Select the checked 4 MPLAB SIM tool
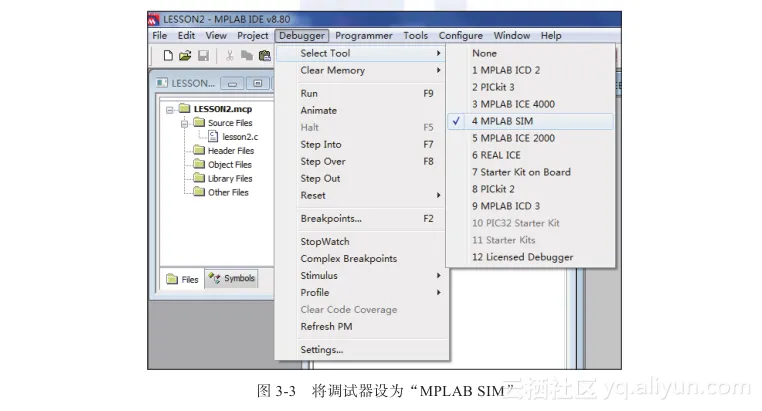This screenshot has height=411, width=762. tap(530, 121)
